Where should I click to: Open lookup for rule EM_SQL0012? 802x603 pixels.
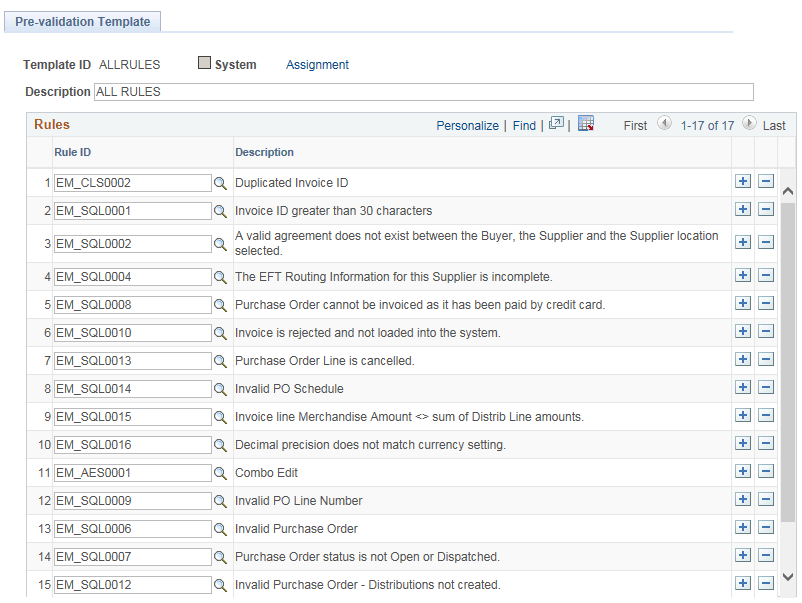coord(220,585)
